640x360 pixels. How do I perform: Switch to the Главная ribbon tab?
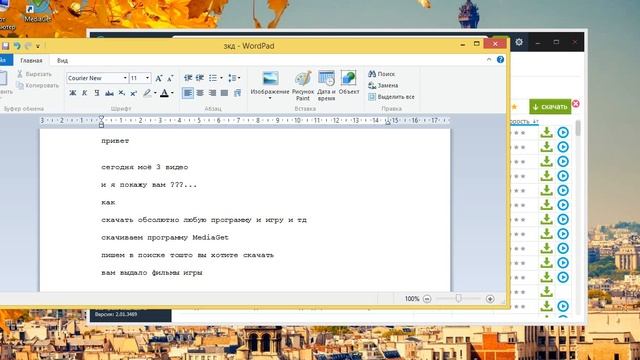(x=31, y=60)
